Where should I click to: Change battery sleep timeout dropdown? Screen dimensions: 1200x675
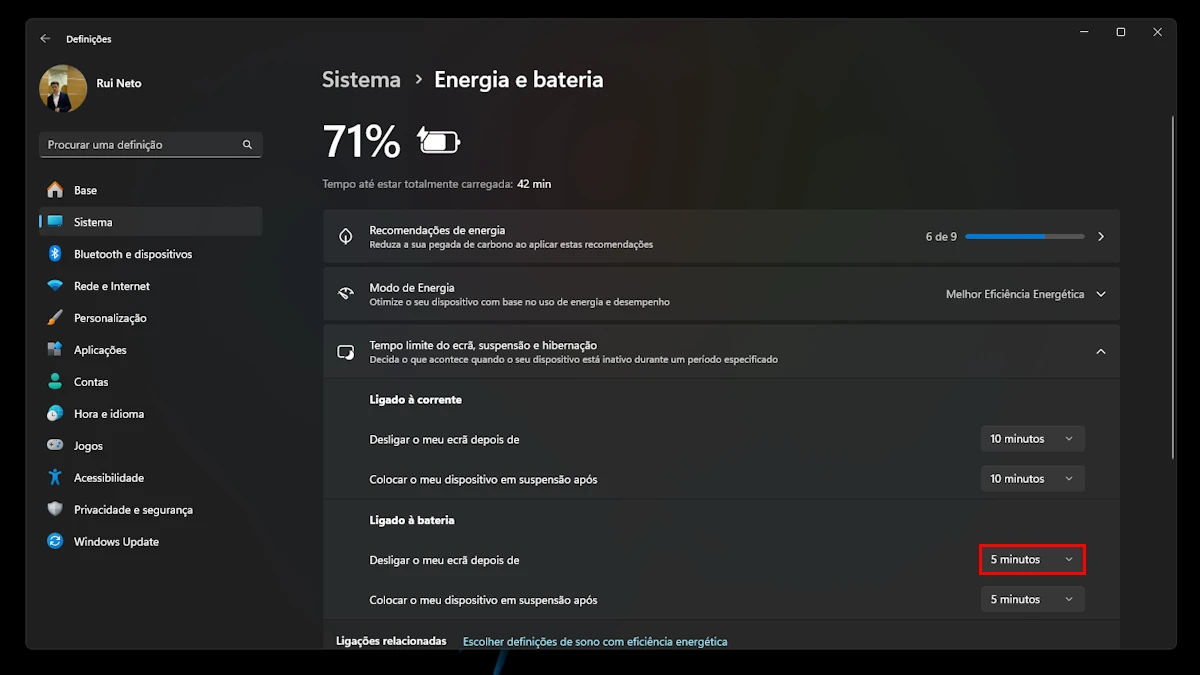(x=1032, y=600)
